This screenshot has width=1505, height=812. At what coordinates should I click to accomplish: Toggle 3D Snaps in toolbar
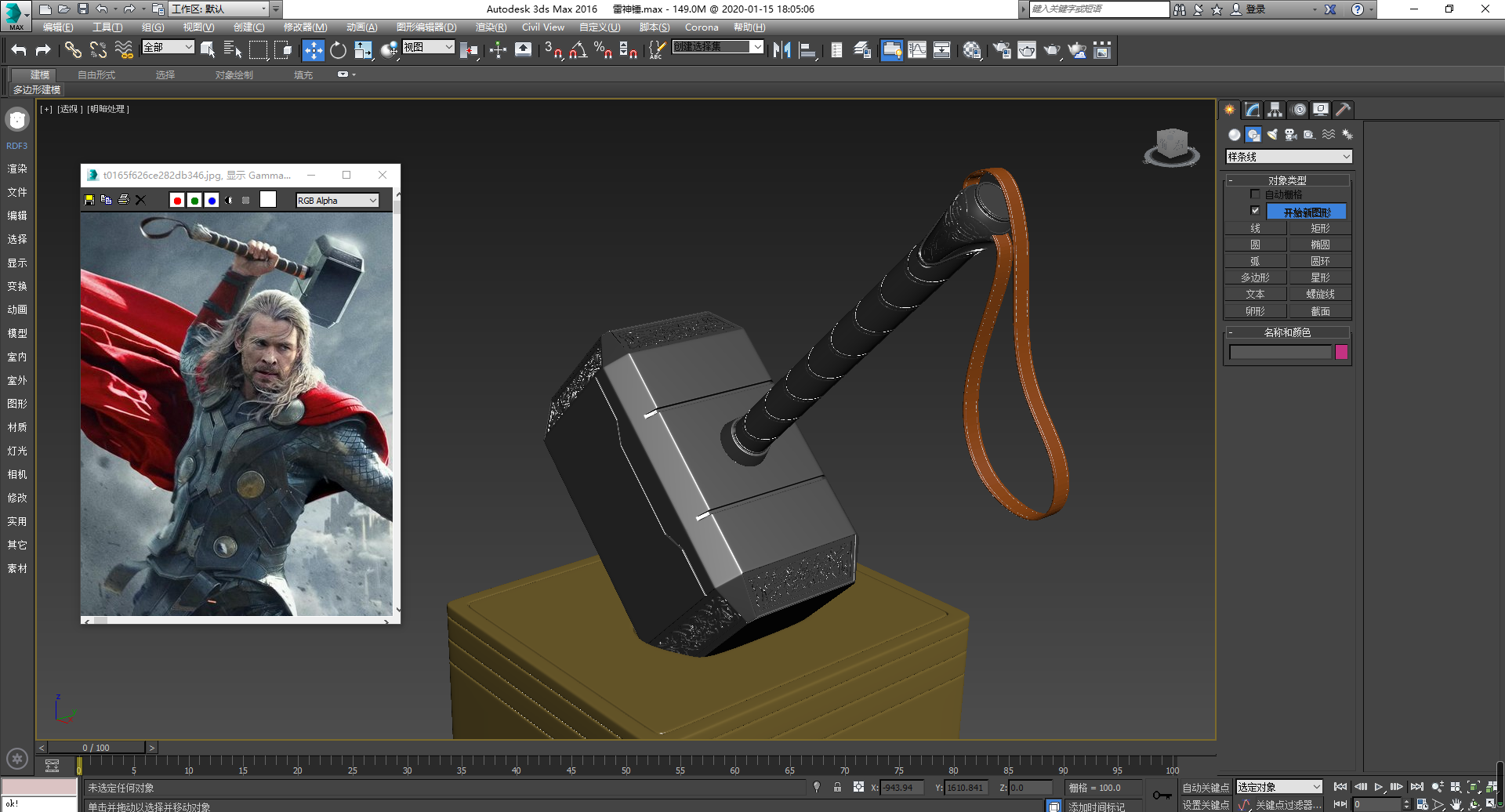tap(553, 50)
